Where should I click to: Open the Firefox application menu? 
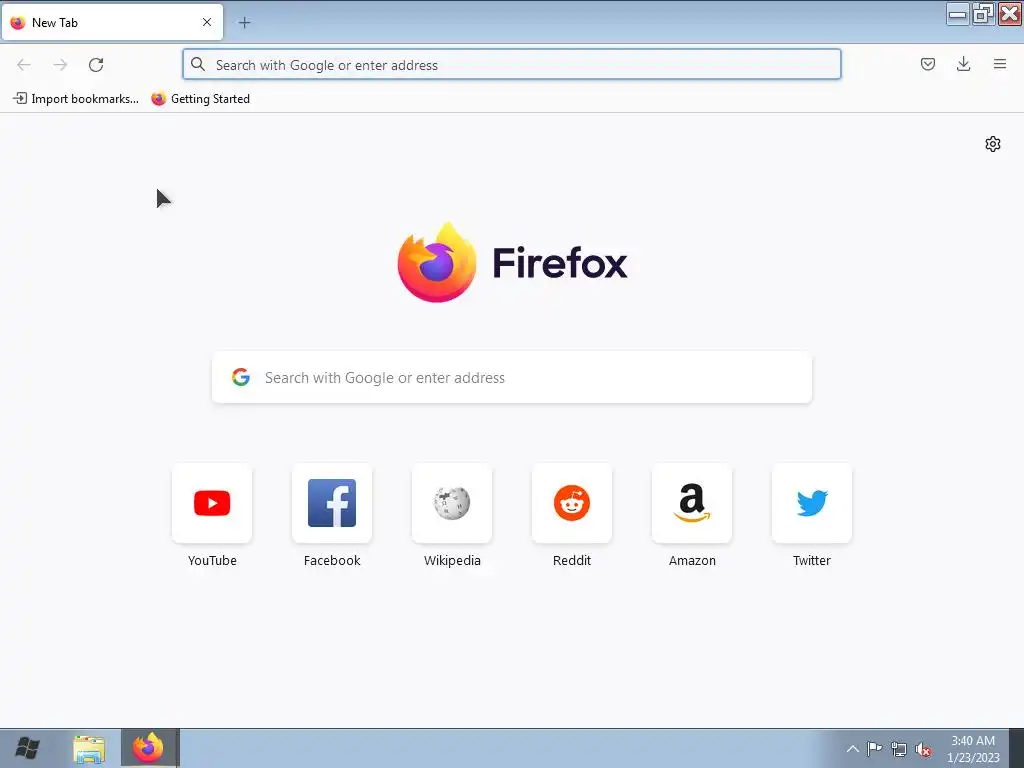click(x=1000, y=64)
